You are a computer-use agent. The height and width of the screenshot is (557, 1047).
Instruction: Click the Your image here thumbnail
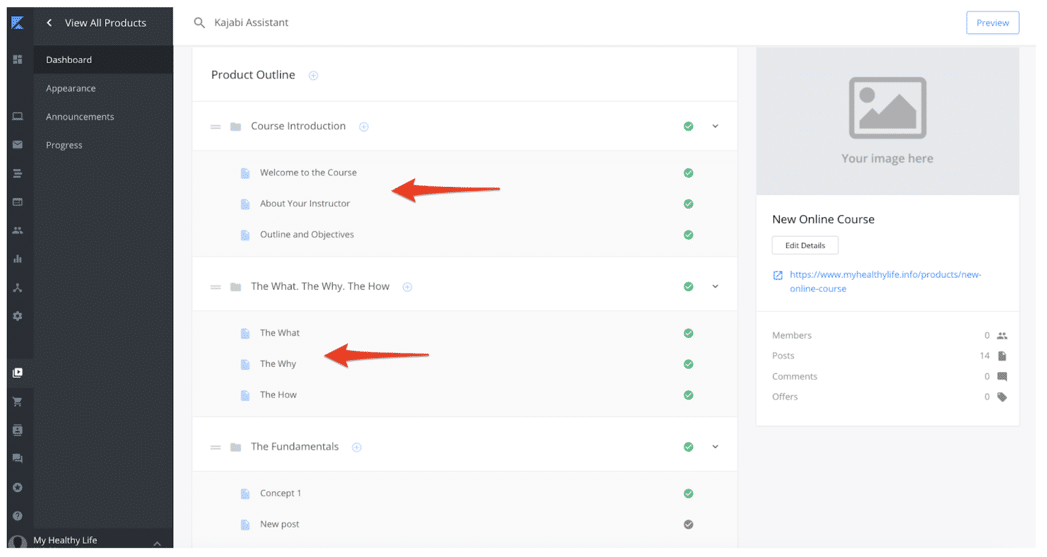[887, 121]
